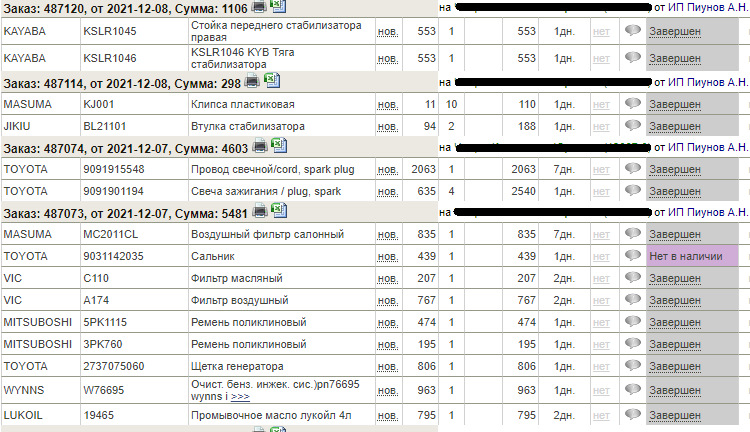Select order header Заказ: 487073
Viewport: 750px width, 432px height.
click(125, 213)
